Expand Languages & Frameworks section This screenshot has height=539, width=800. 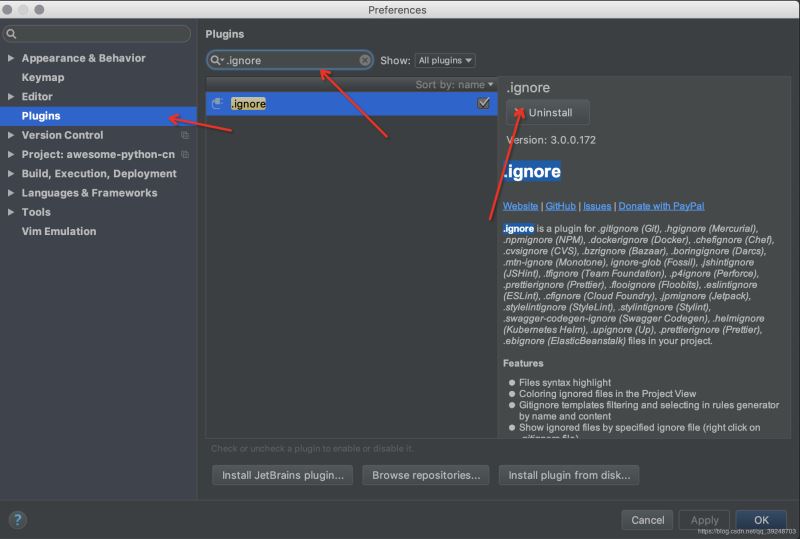click(11, 193)
